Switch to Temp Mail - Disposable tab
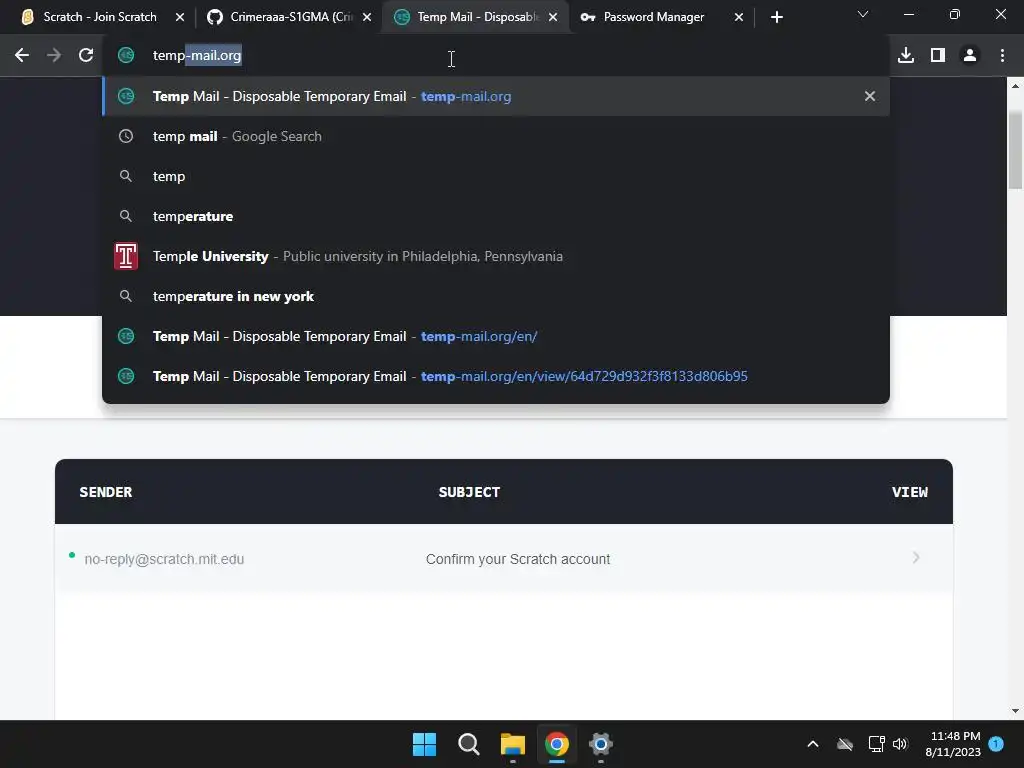1024x768 pixels. pos(476,17)
